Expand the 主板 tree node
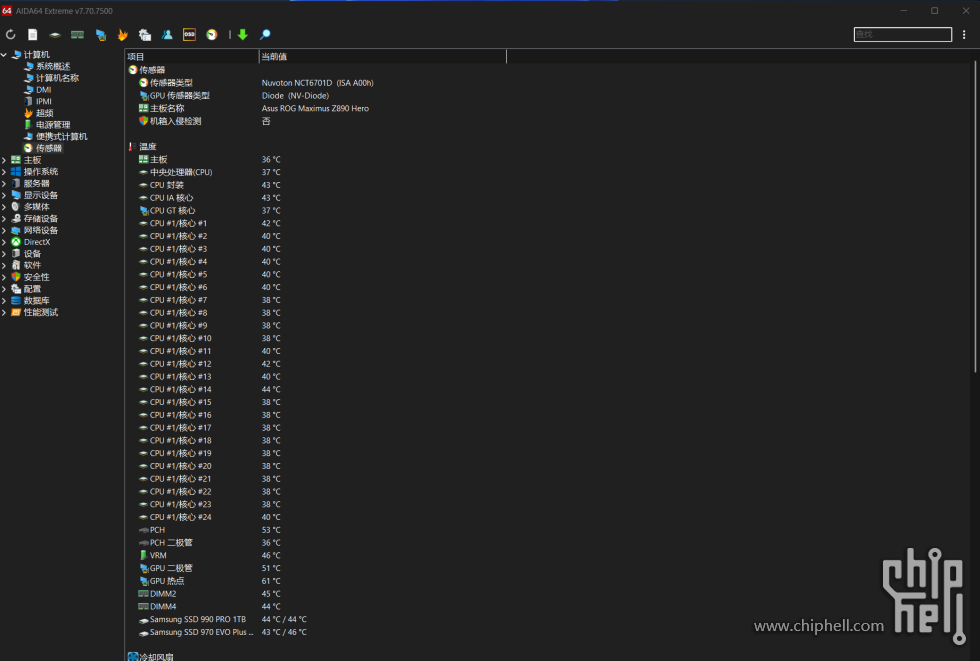Viewport: 980px width, 661px height. (x=4, y=160)
